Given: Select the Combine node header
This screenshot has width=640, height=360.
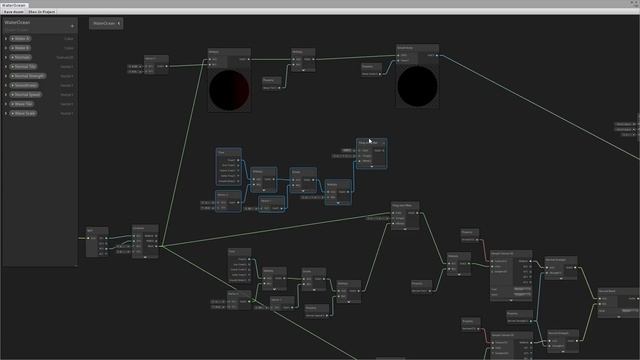Looking at the screenshot, I should (x=145, y=229).
